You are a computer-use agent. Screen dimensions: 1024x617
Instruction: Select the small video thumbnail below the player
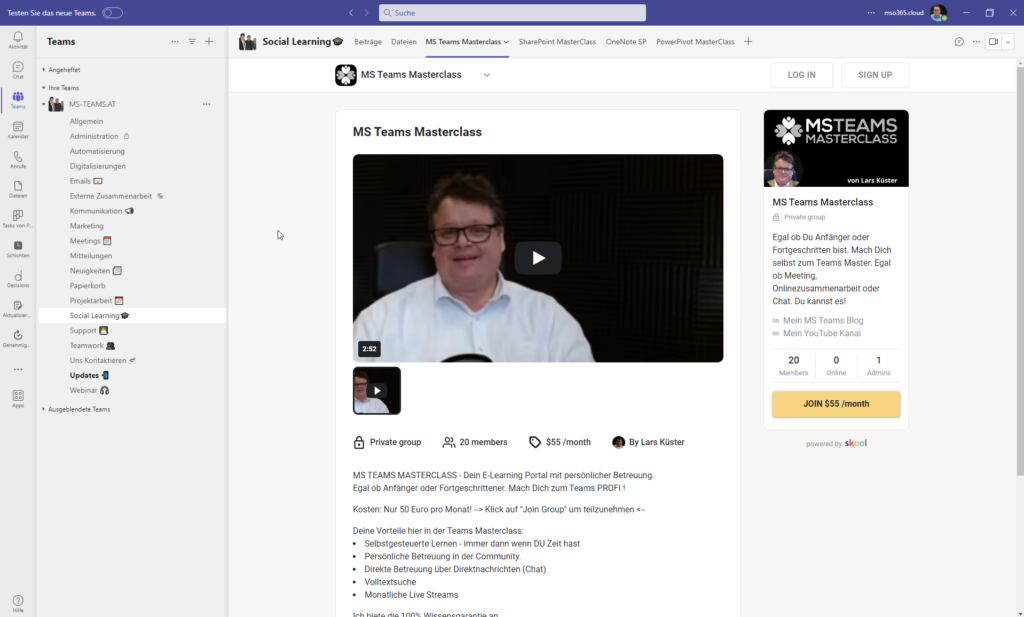pyautogui.click(x=377, y=390)
